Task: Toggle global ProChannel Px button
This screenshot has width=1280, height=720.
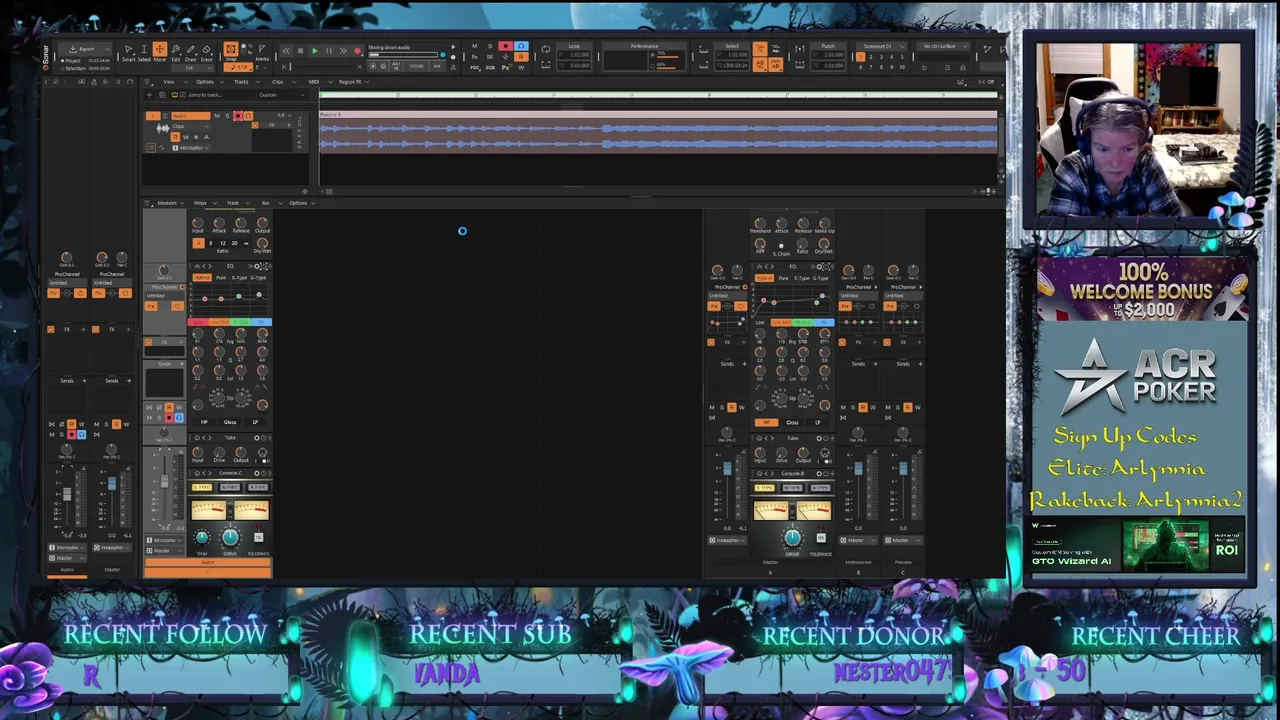Action: 505,68
